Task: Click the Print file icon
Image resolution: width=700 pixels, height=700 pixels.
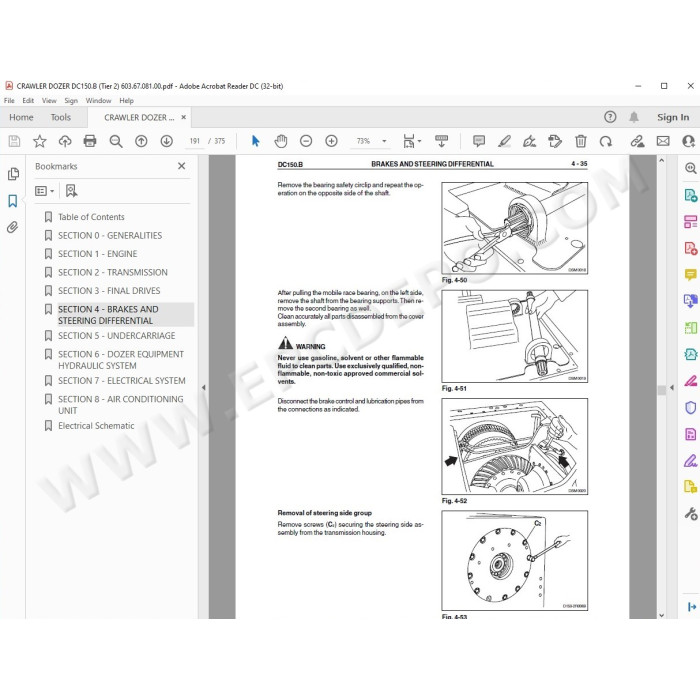Action: point(90,141)
